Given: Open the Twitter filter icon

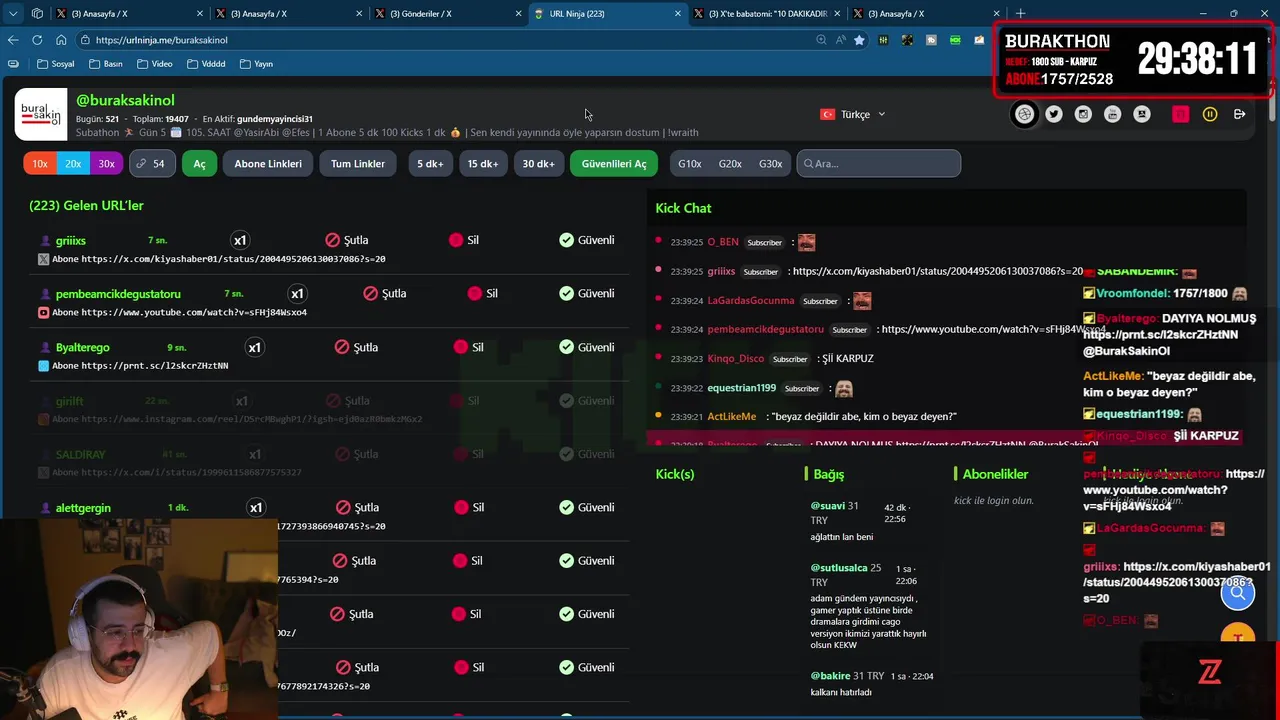Looking at the screenshot, I should [x=1054, y=114].
